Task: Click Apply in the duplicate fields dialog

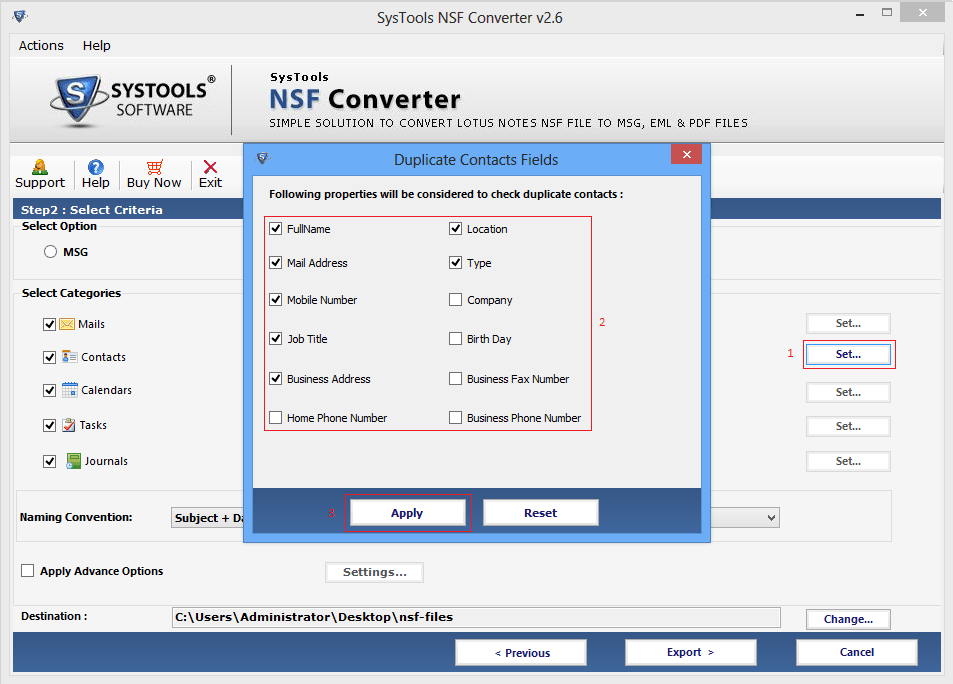Action: 407,513
